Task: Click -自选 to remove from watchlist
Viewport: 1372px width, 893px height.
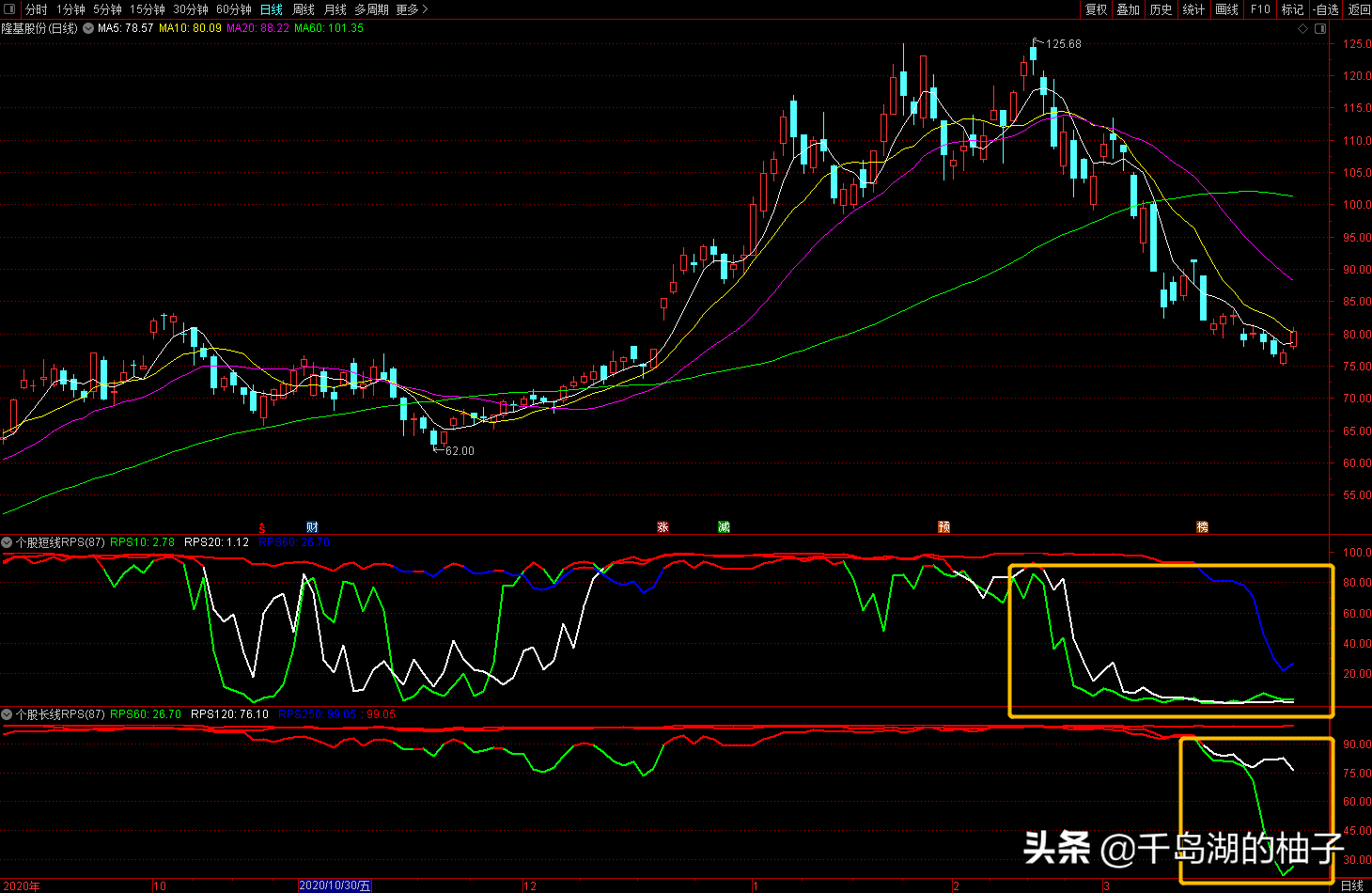Action: [x=1326, y=9]
